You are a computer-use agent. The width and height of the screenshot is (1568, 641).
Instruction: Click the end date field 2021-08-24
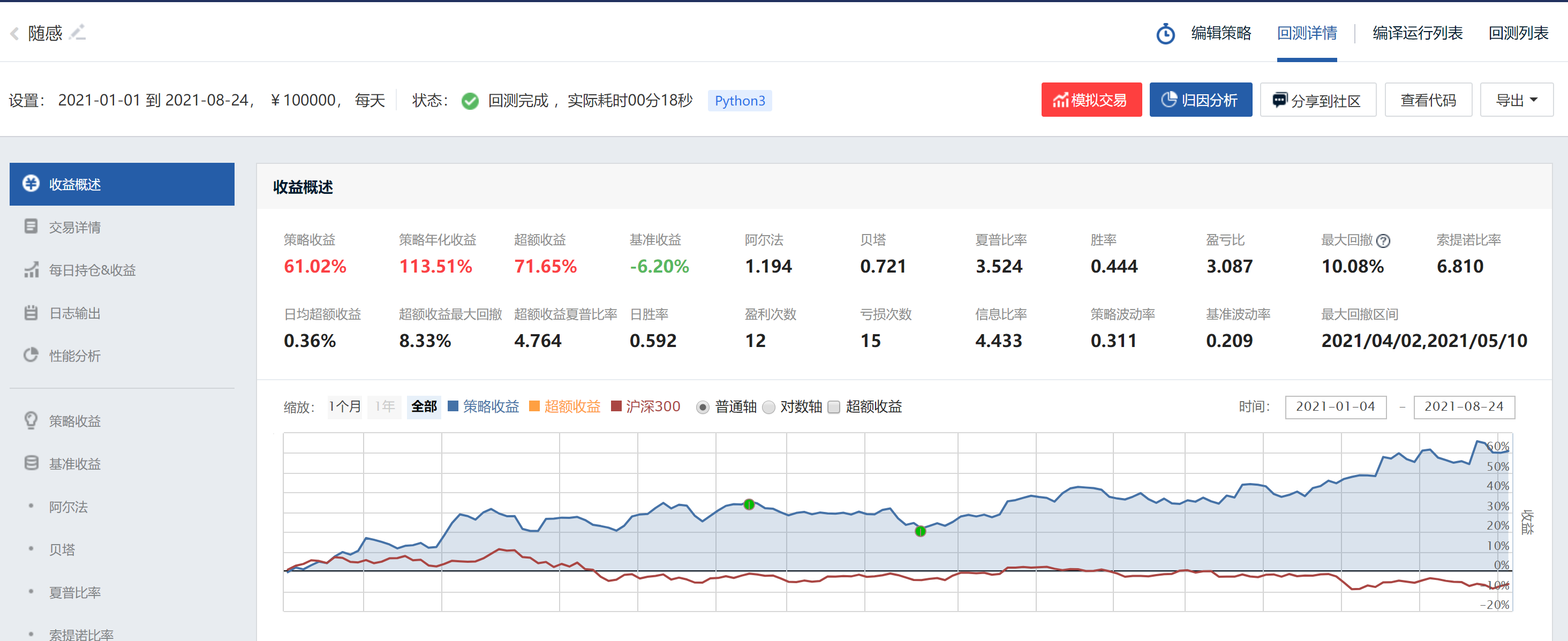[x=1464, y=406]
